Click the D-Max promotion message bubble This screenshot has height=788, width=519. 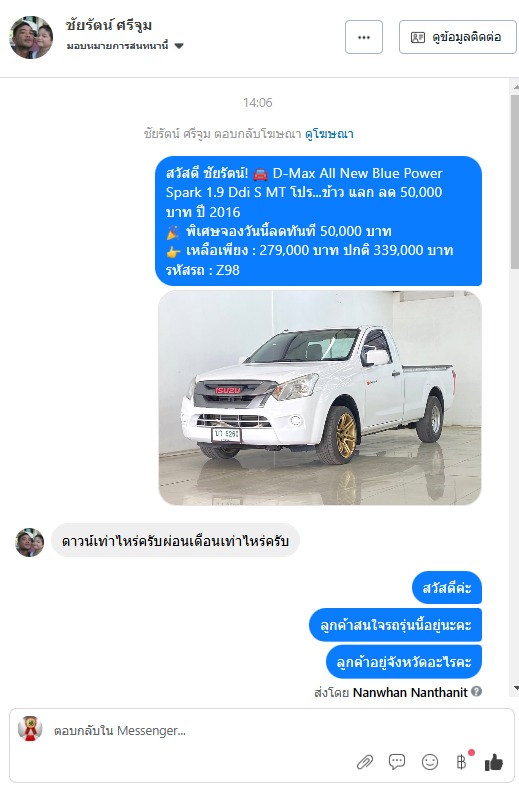(319, 221)
